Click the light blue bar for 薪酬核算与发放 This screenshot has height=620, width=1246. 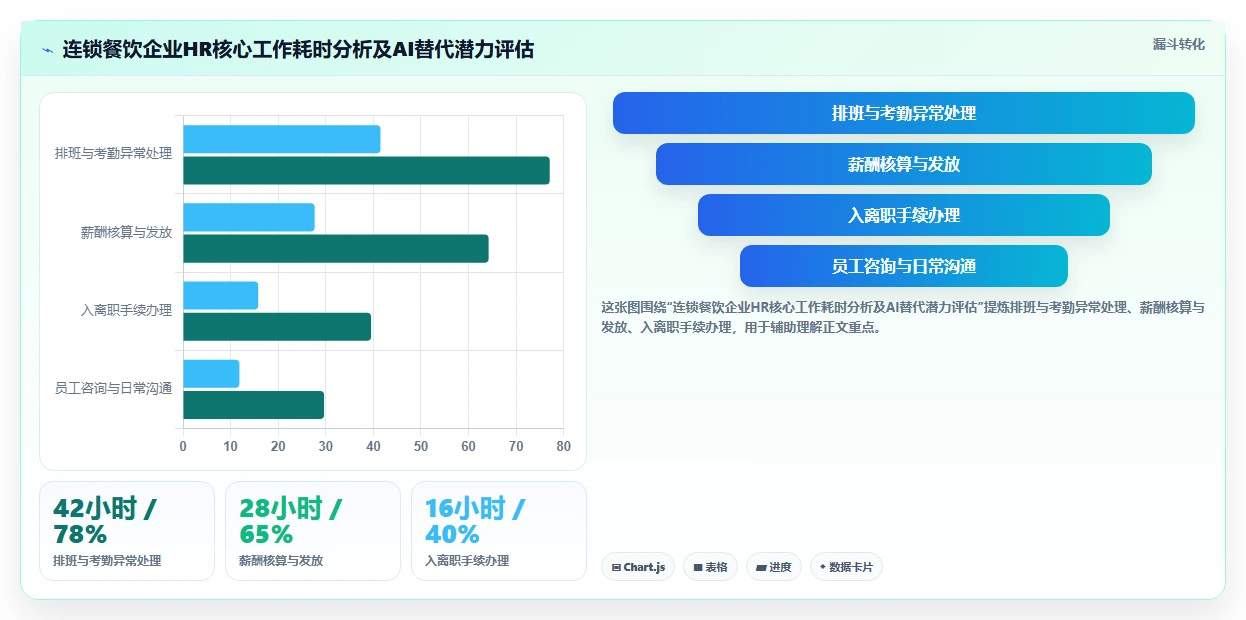249,217
